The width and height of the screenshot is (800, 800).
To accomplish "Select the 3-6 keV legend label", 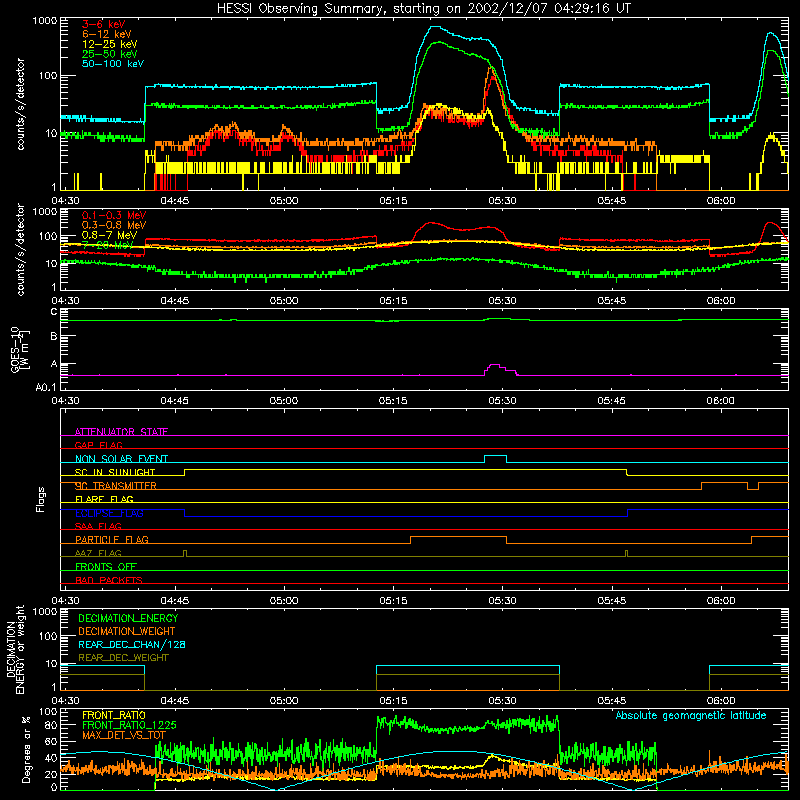I will click(x=103, y=24).
